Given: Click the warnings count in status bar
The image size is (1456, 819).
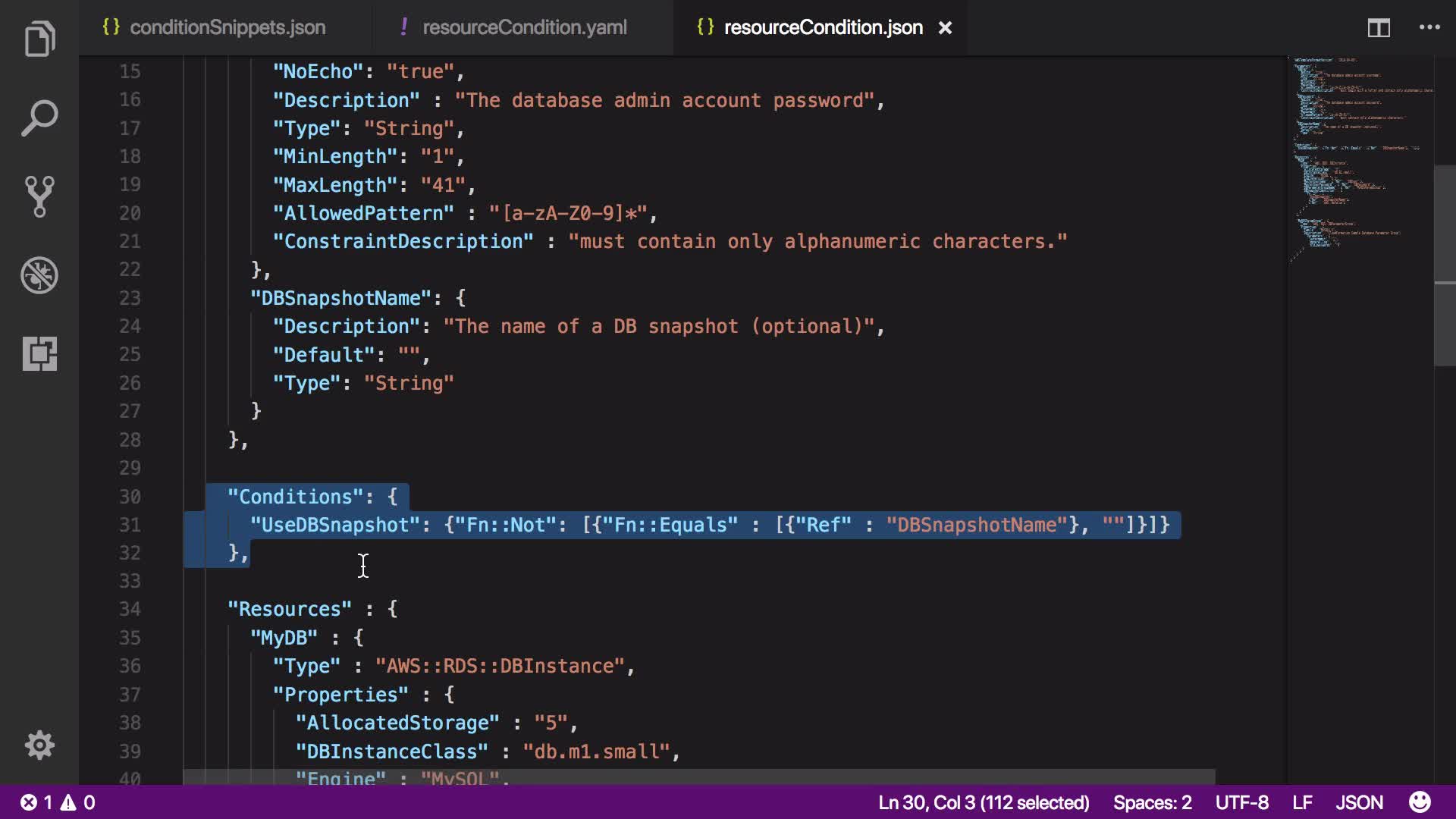Looking at the screenshot, I should [78, 802].
